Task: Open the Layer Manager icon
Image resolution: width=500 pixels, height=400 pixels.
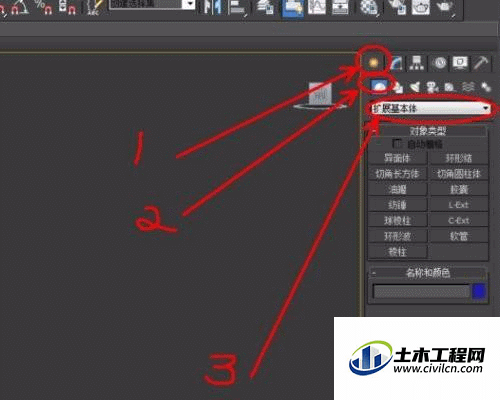Action: [265, 7]
